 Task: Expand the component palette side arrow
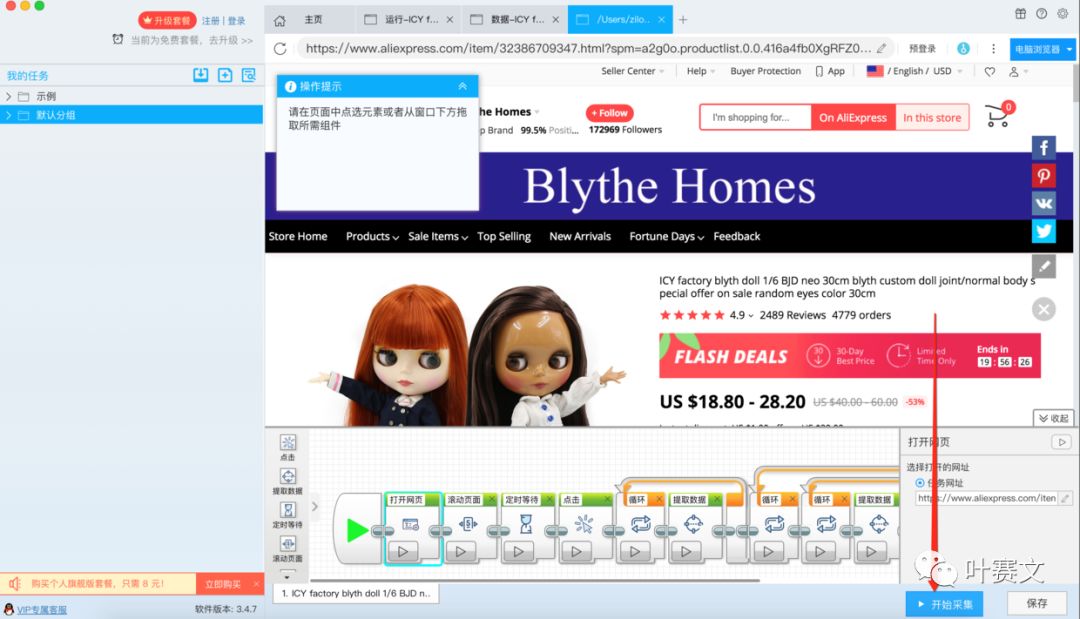[x=315, y=506]
